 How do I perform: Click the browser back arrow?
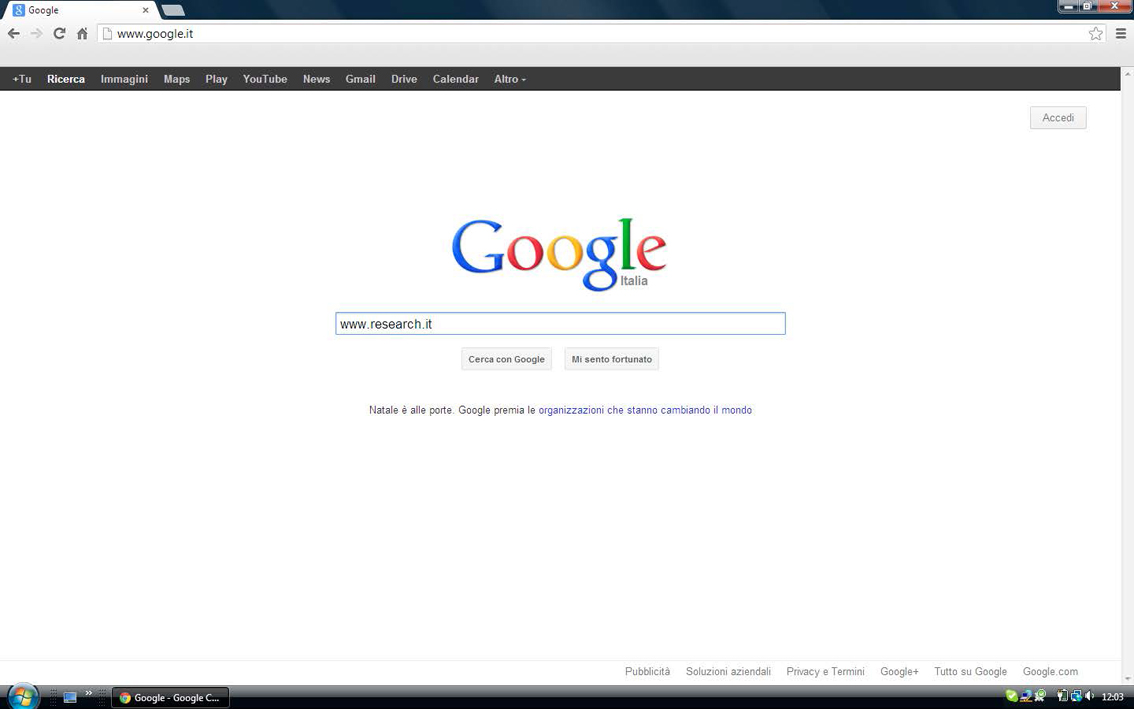(14, 34)
